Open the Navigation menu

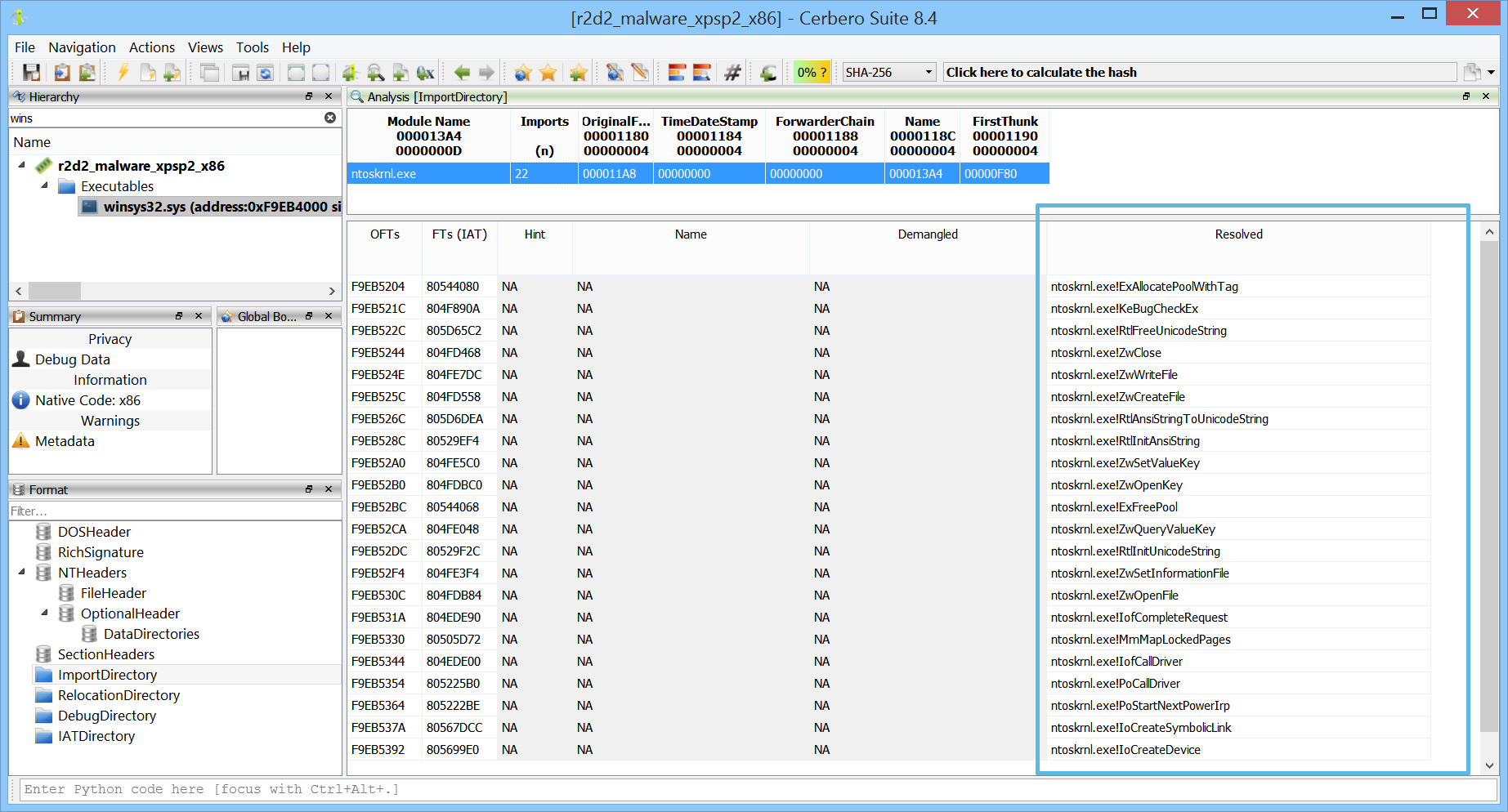coord(82,47)
